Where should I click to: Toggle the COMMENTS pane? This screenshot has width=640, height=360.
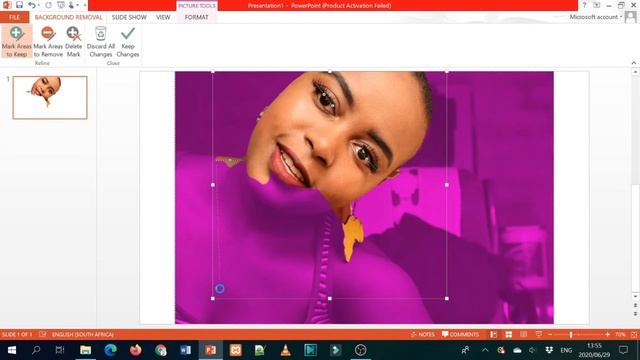point(460,334)
